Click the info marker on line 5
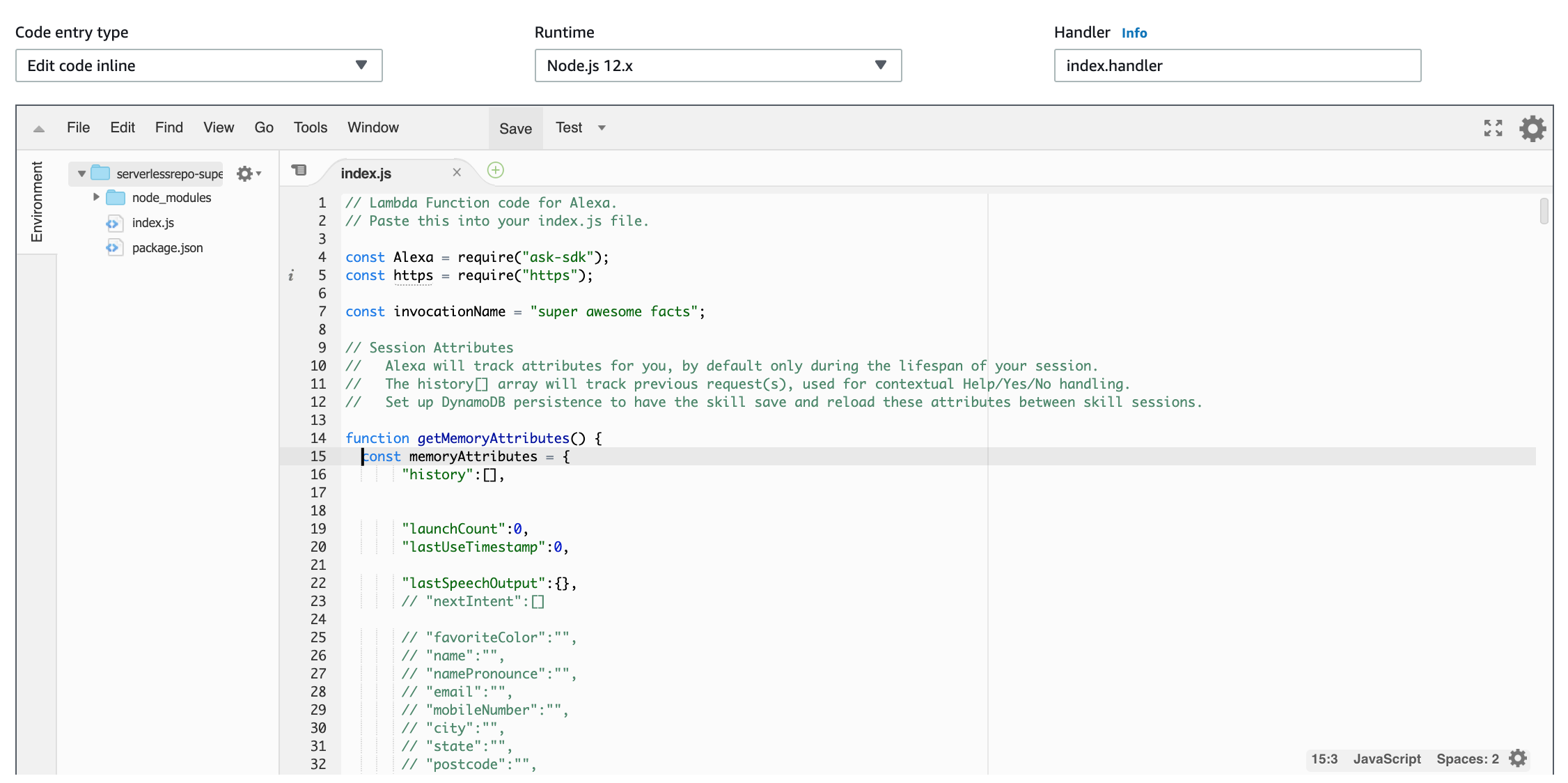 click(291, 275)
